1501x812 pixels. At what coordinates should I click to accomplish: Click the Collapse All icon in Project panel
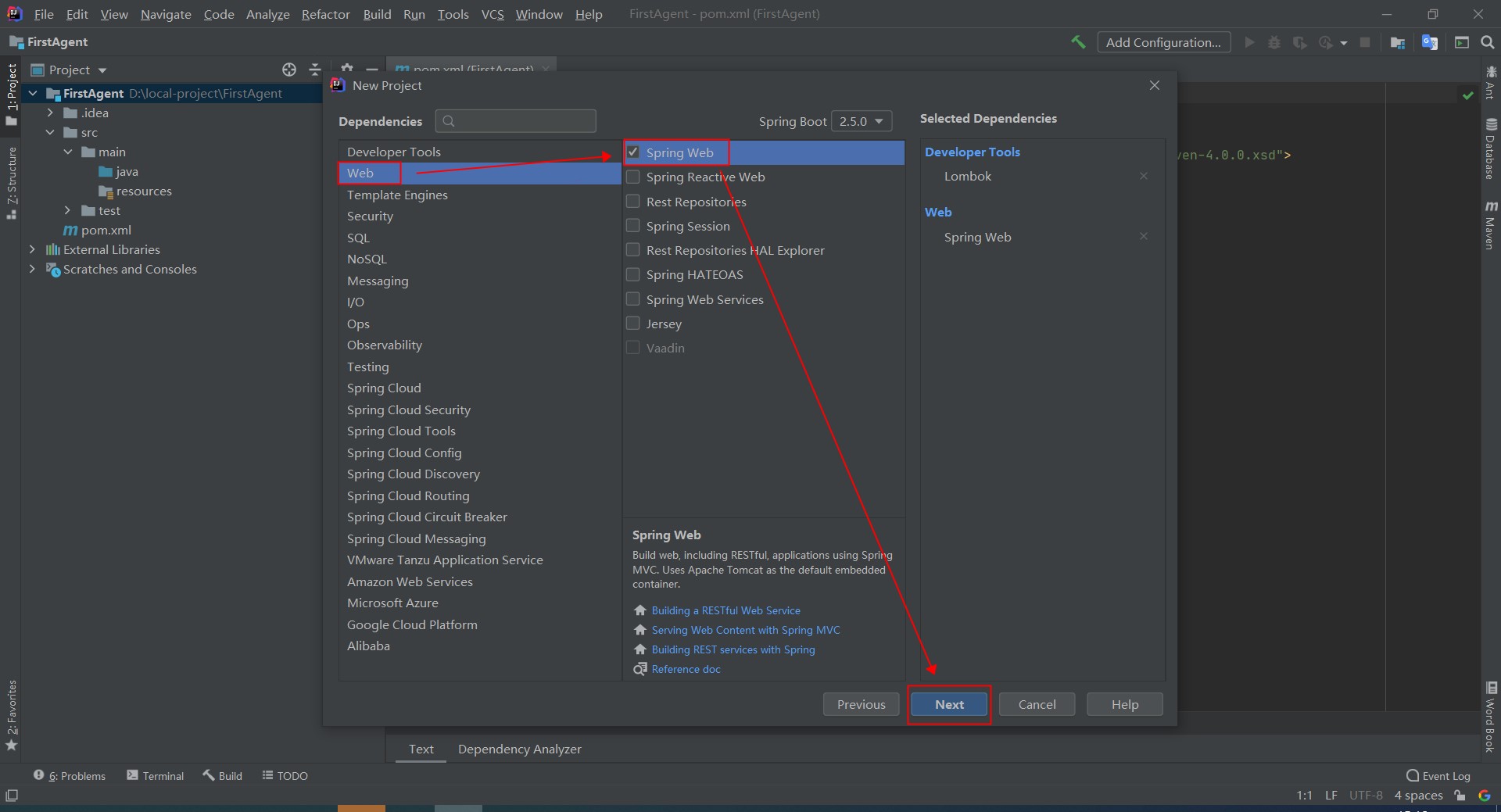point(315,70)
